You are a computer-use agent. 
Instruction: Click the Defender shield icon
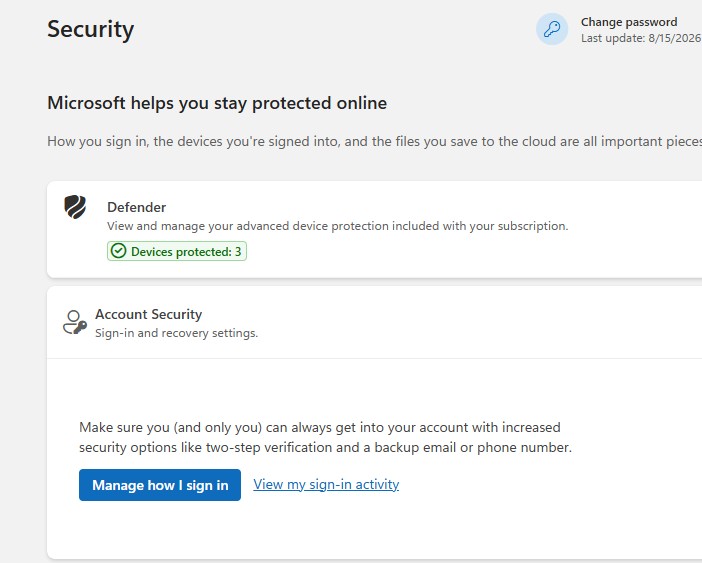pyautogui.click(x=75, y=207)
